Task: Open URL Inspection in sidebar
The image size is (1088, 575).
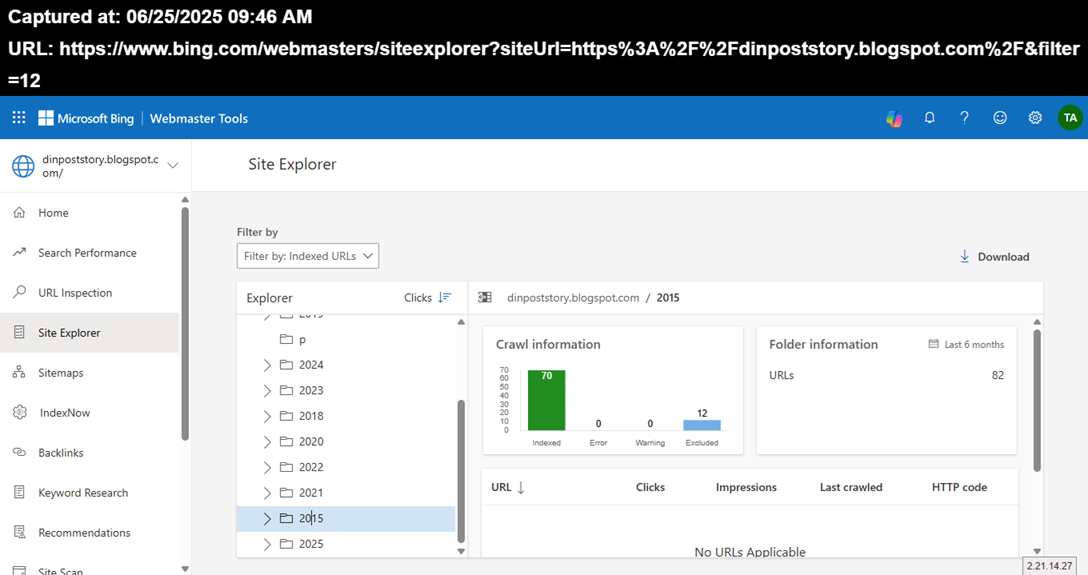Action: [90, 293]
